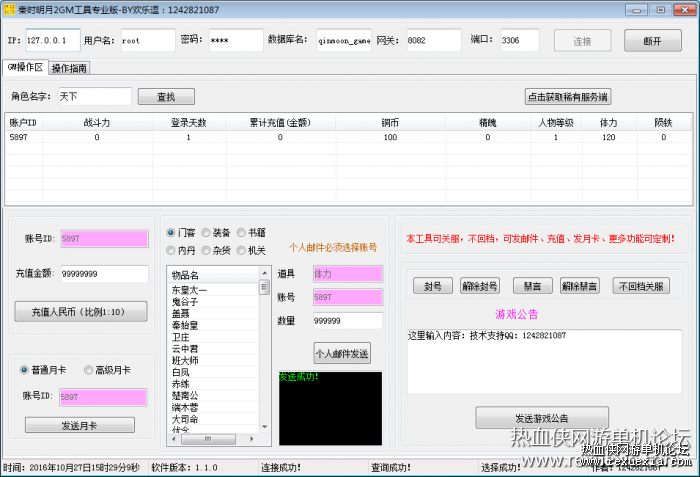Click the monthly card 账号ID field
Image resolution: width=700 pixels, height=477 pixels.
click(103, 397)
